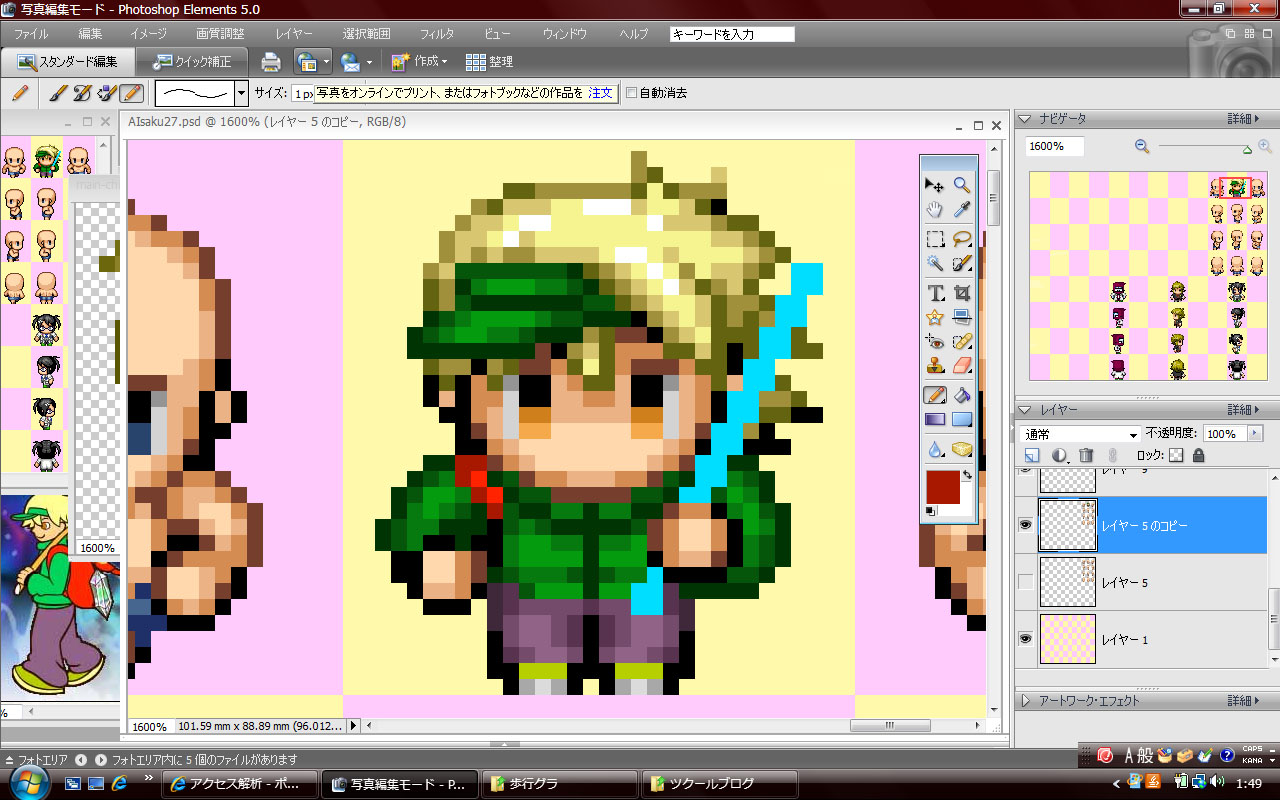Collapse the ナビゲータ panel
This screenshot has height=800, width=1280.
pyautogui.click(x=1026, y=119)
